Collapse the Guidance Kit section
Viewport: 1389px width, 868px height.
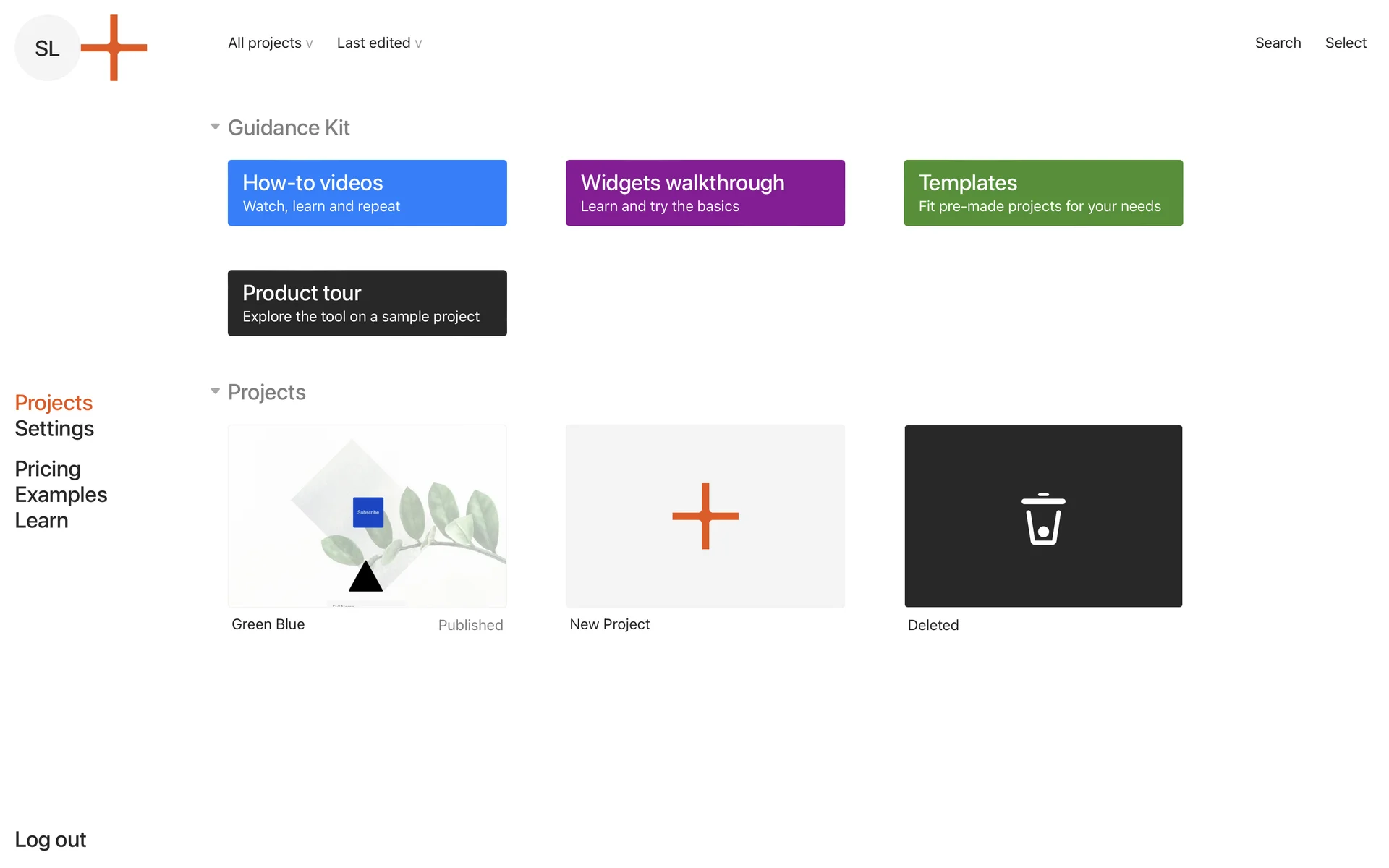(215, 127)
